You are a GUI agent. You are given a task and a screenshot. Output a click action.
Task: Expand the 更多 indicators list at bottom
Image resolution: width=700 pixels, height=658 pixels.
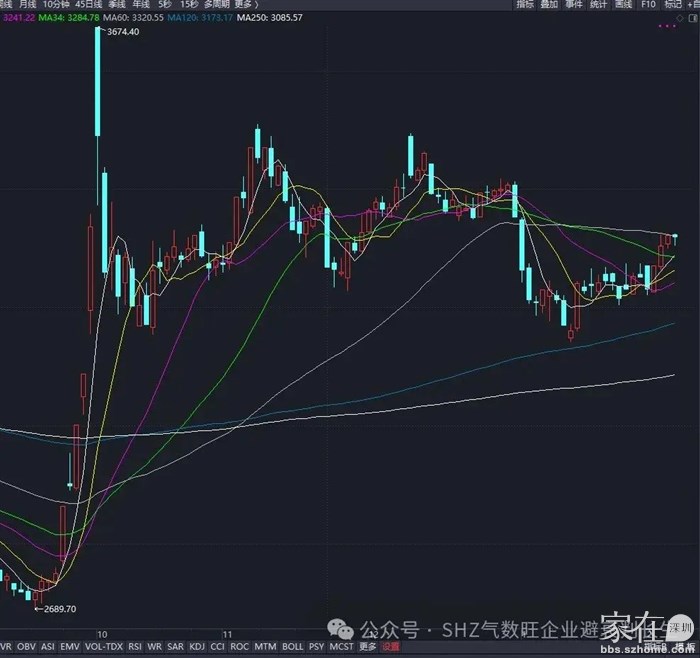click(x=367, y=647)
